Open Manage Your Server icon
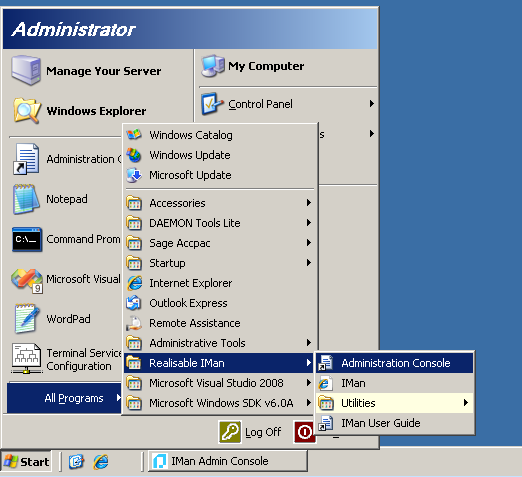522x477 pixels. coord(26,70)
